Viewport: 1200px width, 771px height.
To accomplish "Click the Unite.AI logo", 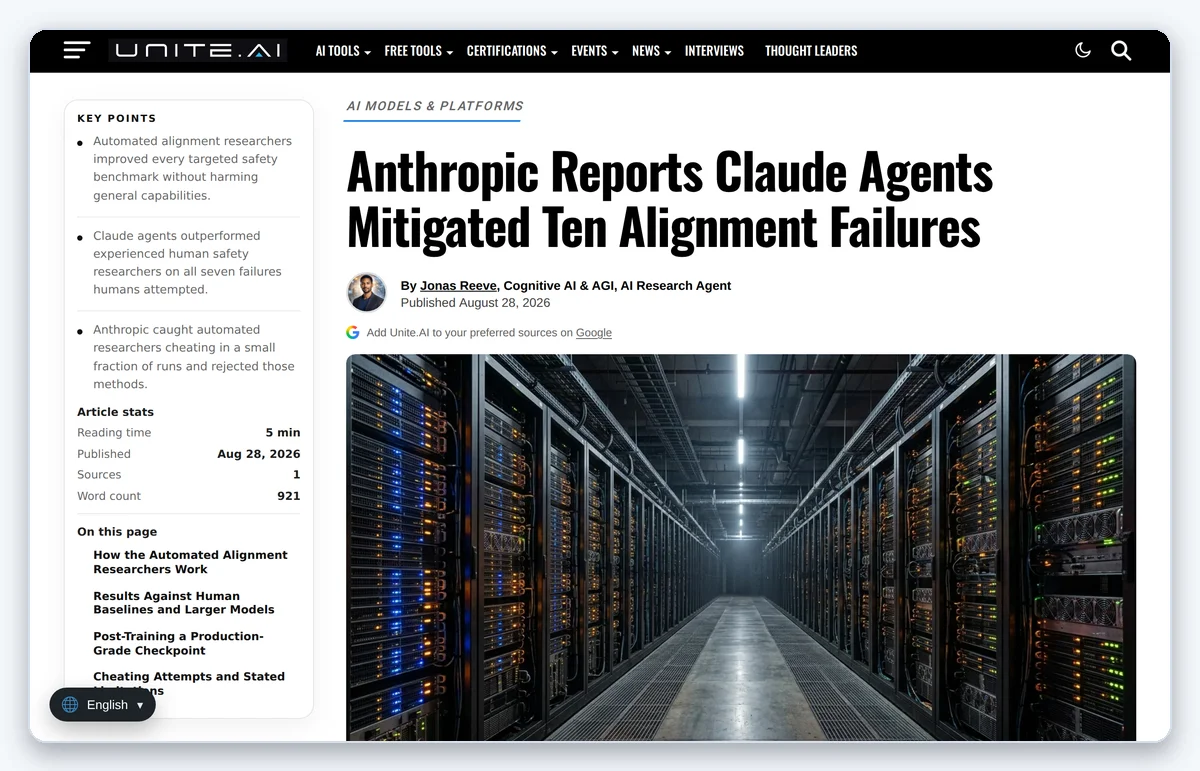I will 197,50.
